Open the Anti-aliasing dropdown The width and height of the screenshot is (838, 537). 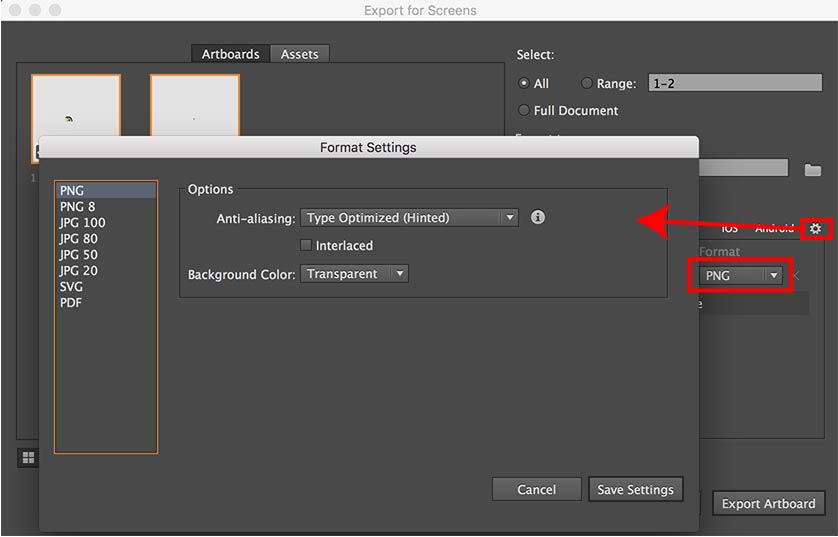click(x=409, y=217)
